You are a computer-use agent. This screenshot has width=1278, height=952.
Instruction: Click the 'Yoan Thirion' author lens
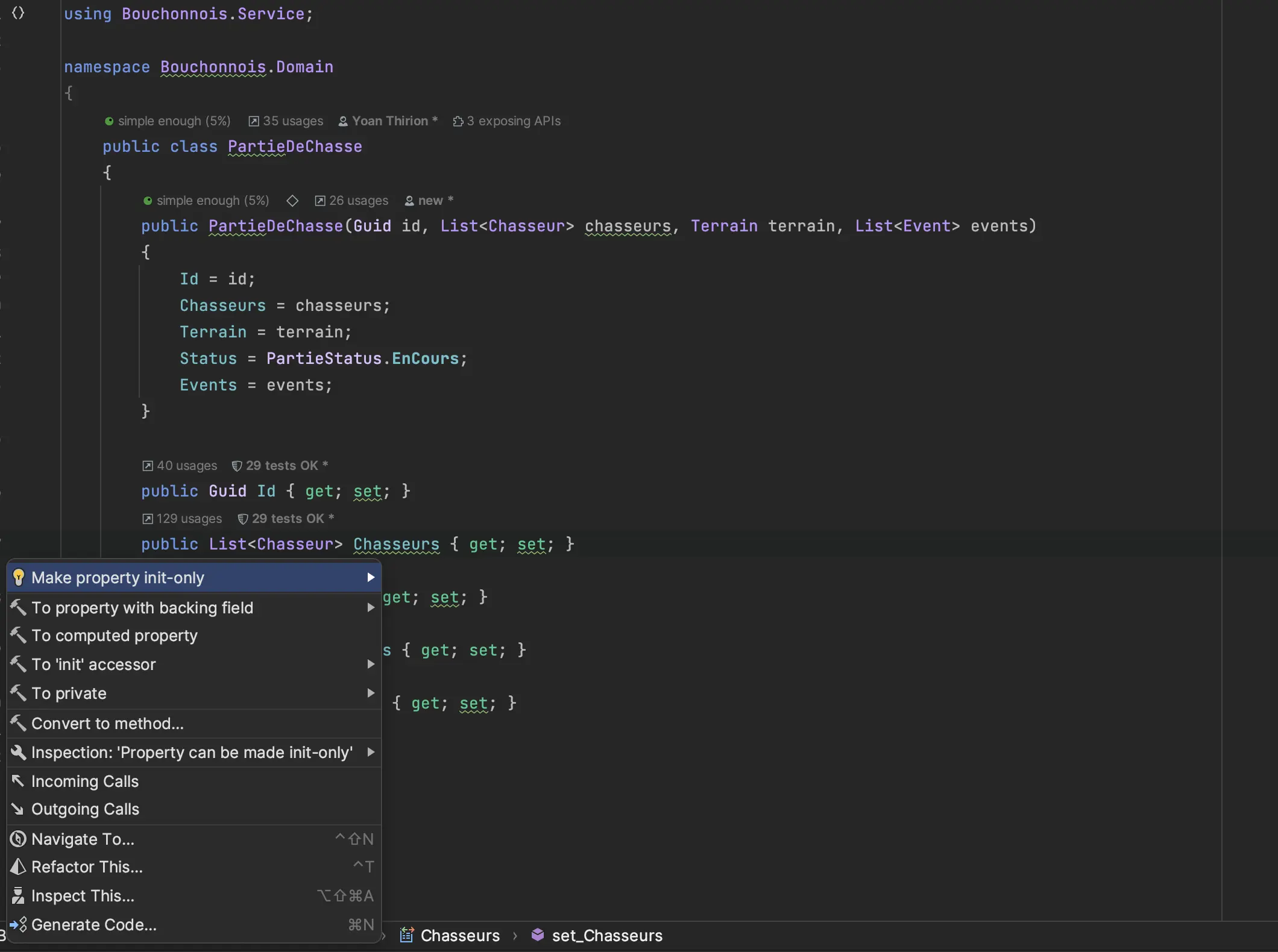pyautogui.click(x=389, y=121)
